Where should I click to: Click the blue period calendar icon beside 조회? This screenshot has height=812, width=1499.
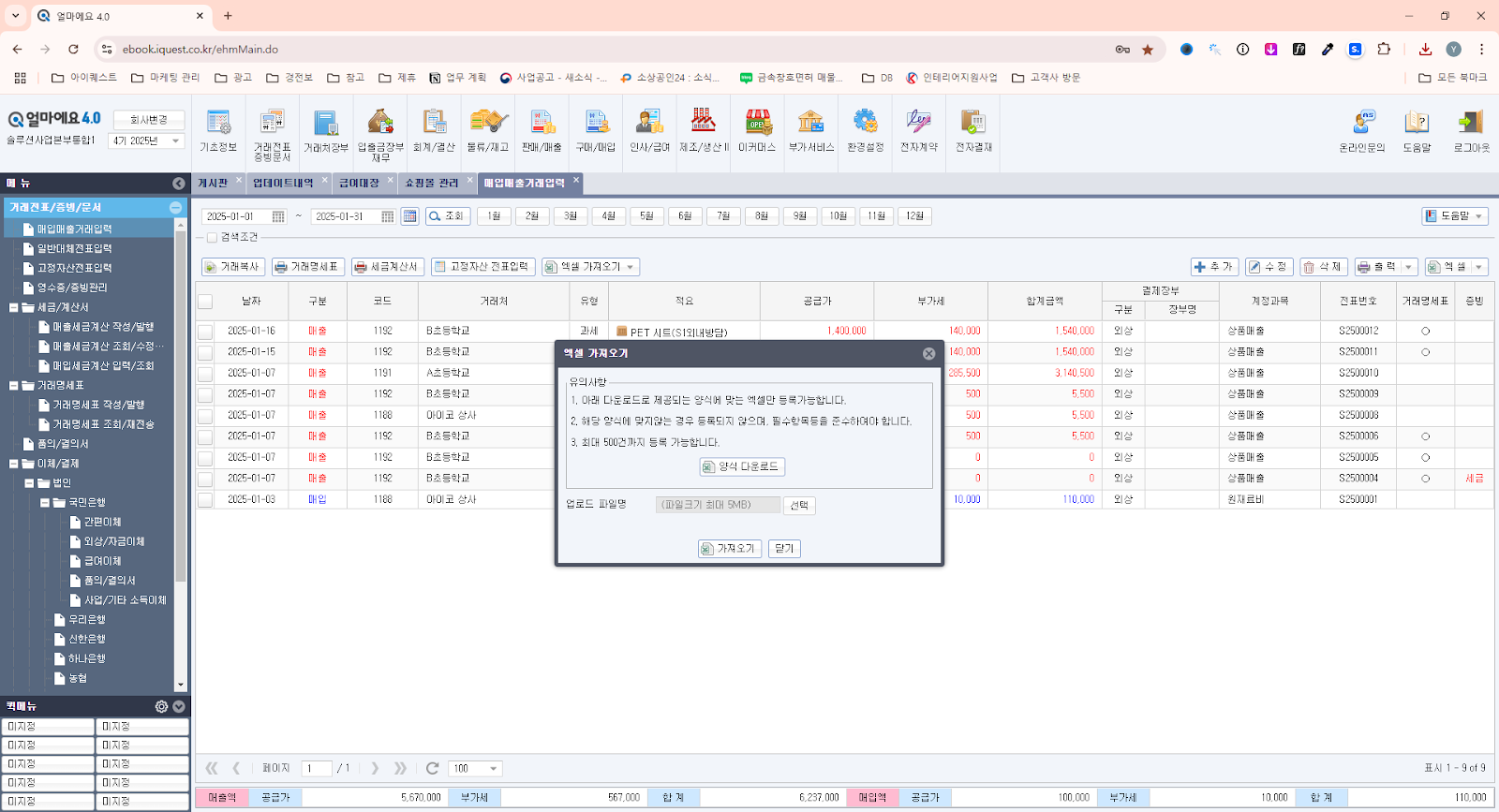pyautogui.click(x=409, y=216)
